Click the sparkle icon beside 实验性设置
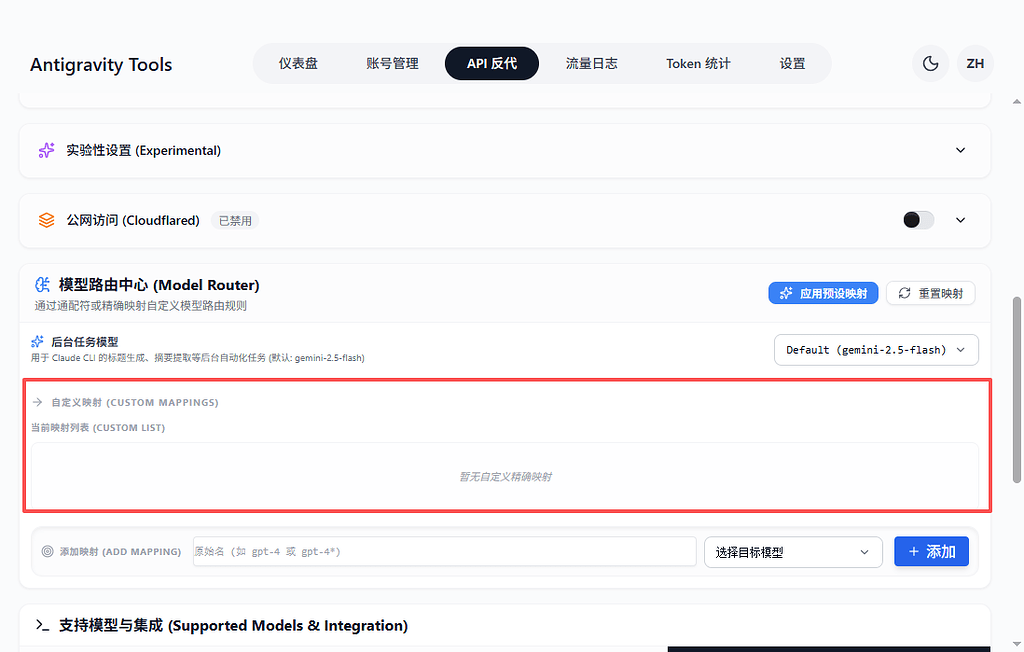Viewport: 1024px width, 652px height. (x=46, y=150)
